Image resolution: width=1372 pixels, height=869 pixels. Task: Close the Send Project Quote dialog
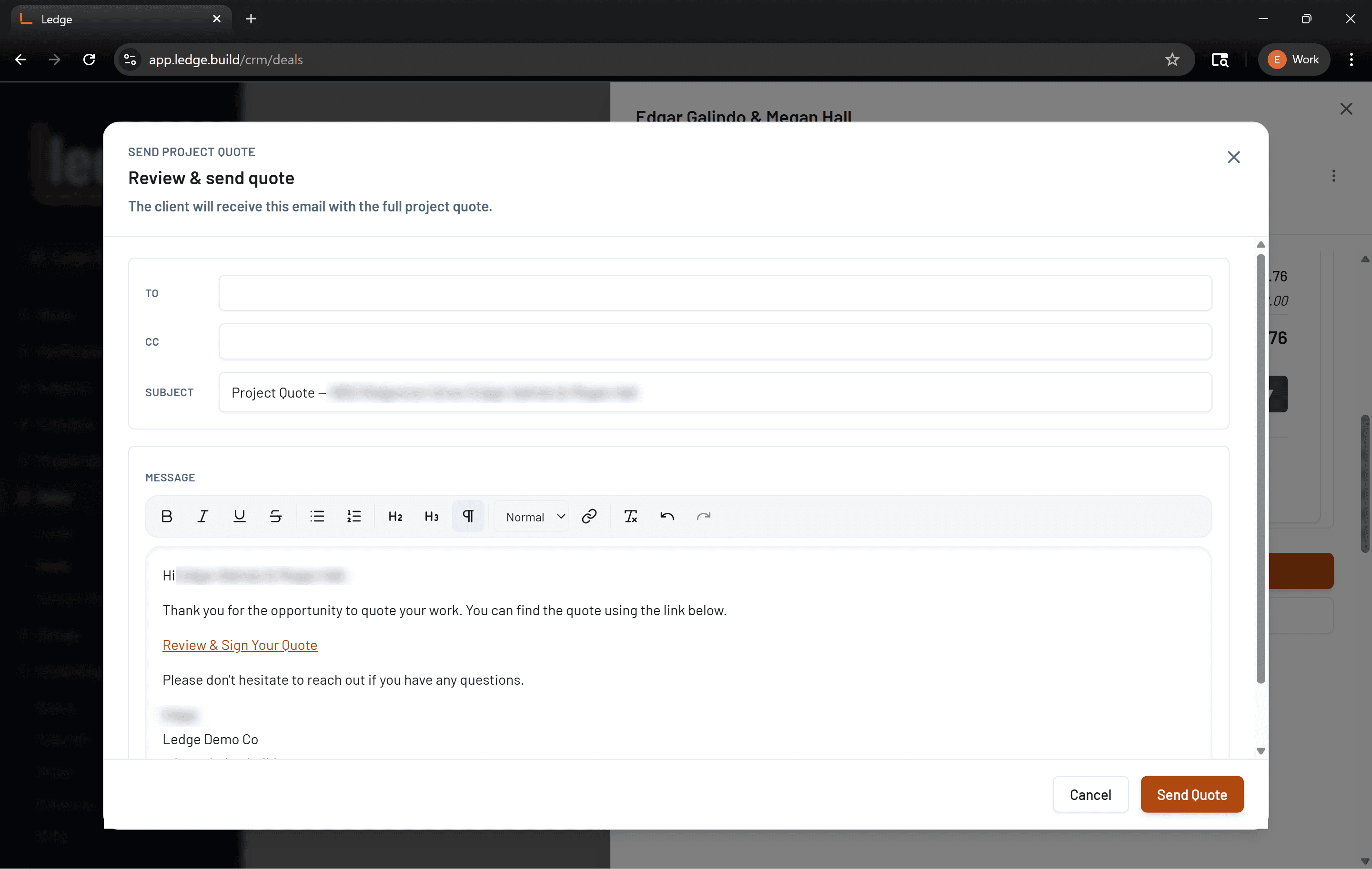coord(1233,157)
